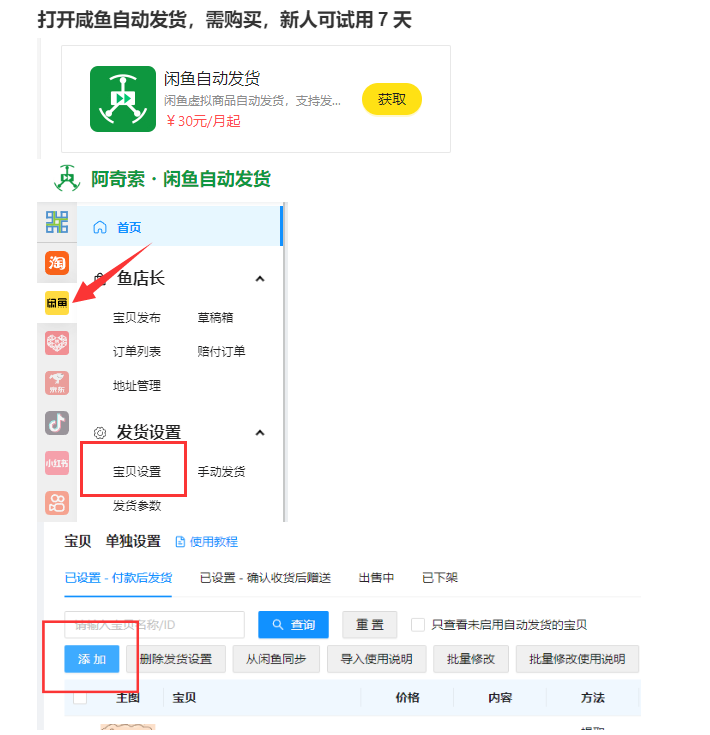Image resolution: width=710 pixels, height=735 pixels.
Task: Click the blue 查询 search button
Action: click(293, 625)
